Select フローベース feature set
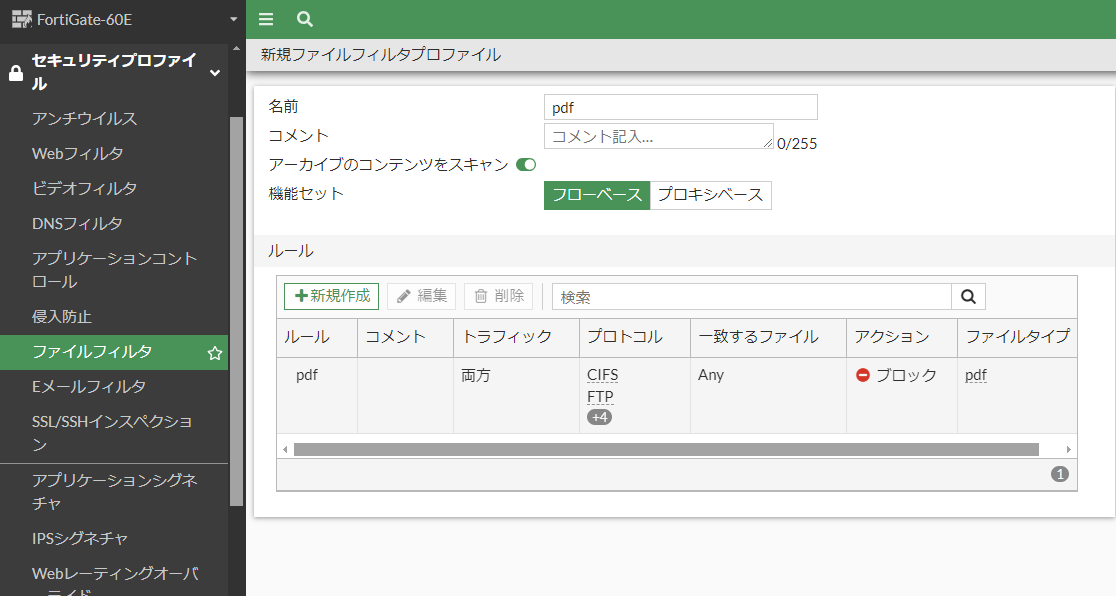This screenshot has height=596, width=1116. pos(597,195)
